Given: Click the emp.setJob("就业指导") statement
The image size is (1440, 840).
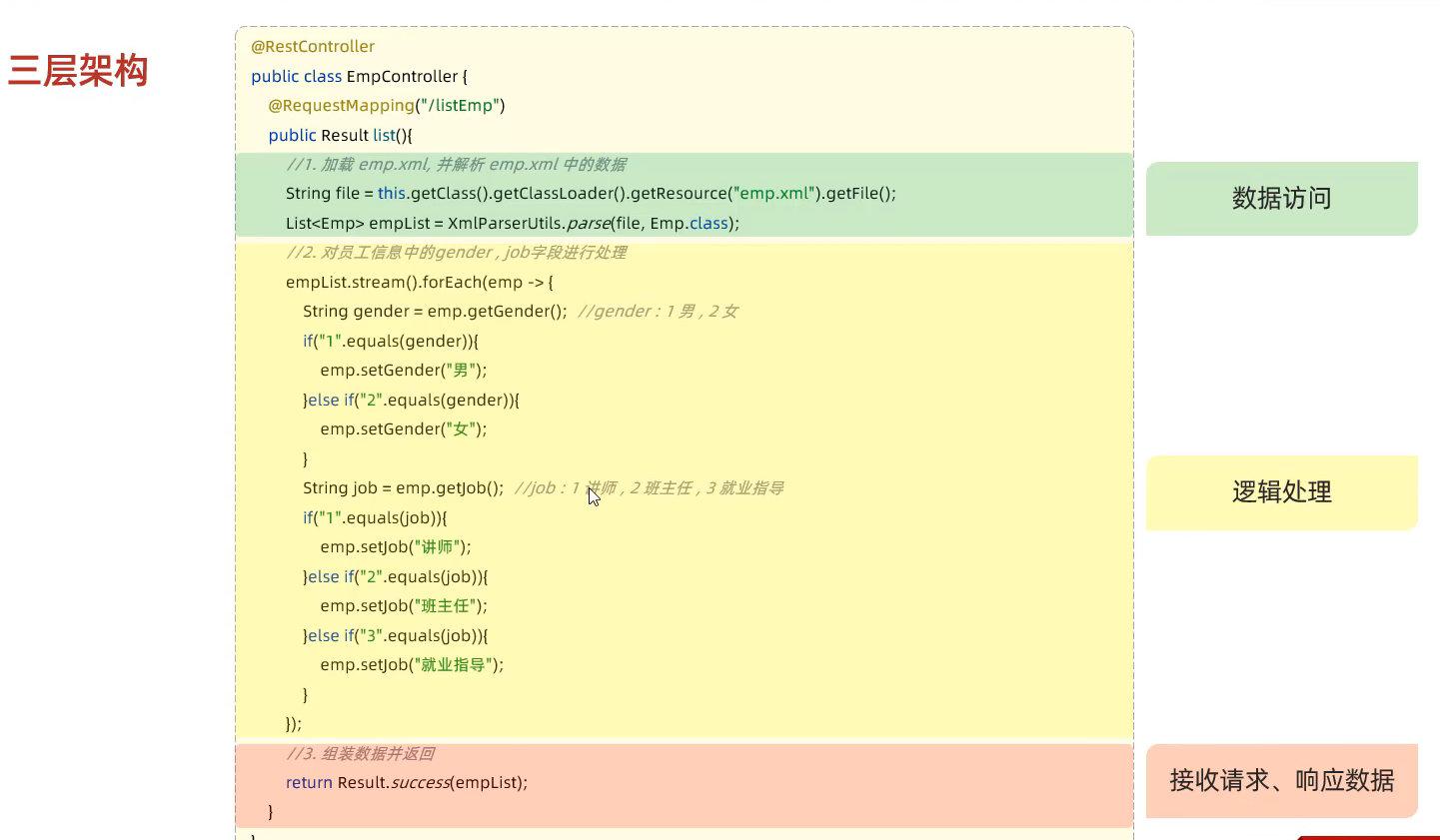Looking at the screenshot, I should [412, 665].
